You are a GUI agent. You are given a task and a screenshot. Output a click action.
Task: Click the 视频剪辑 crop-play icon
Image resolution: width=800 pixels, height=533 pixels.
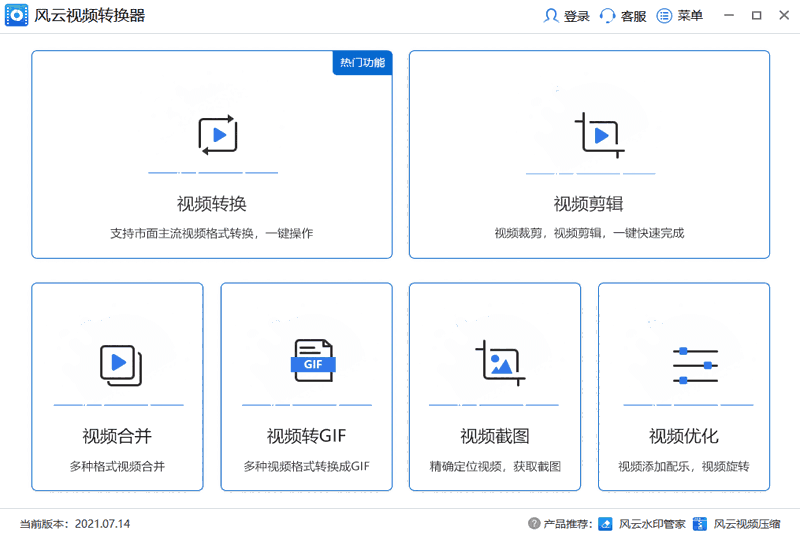pos(599,135)
